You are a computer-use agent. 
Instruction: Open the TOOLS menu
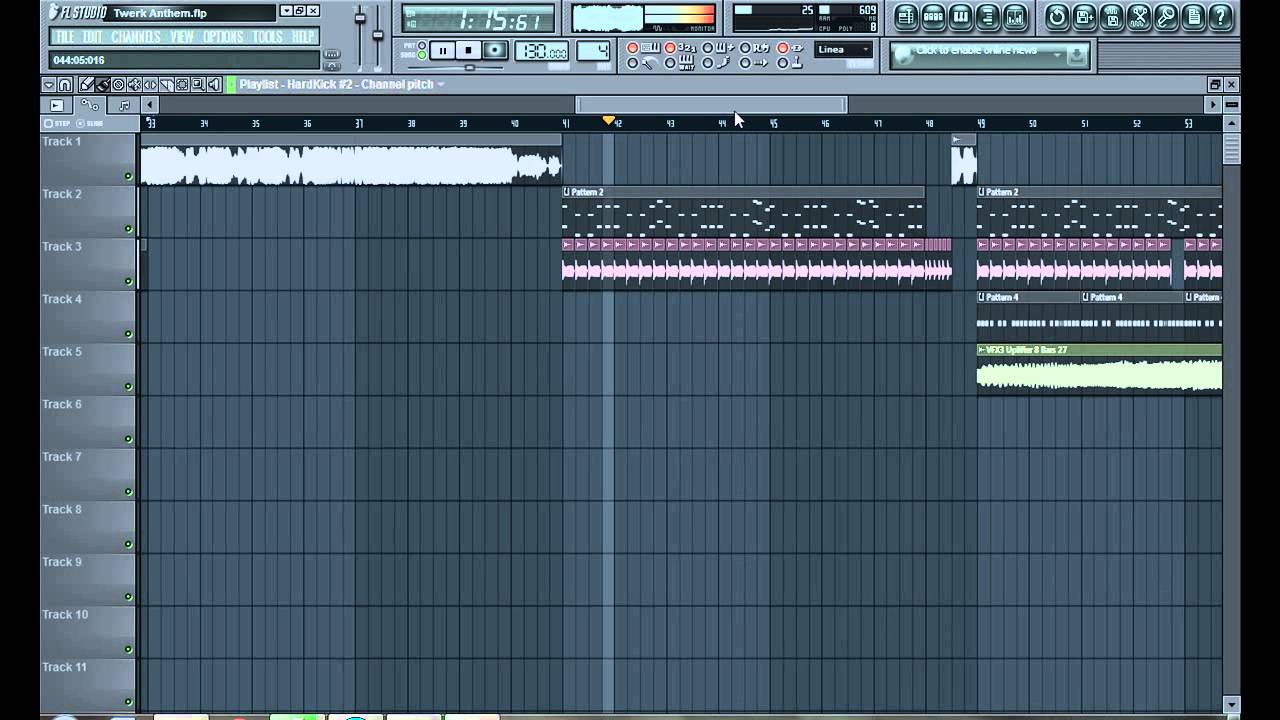pyautogui.click(x=267, y=37)
